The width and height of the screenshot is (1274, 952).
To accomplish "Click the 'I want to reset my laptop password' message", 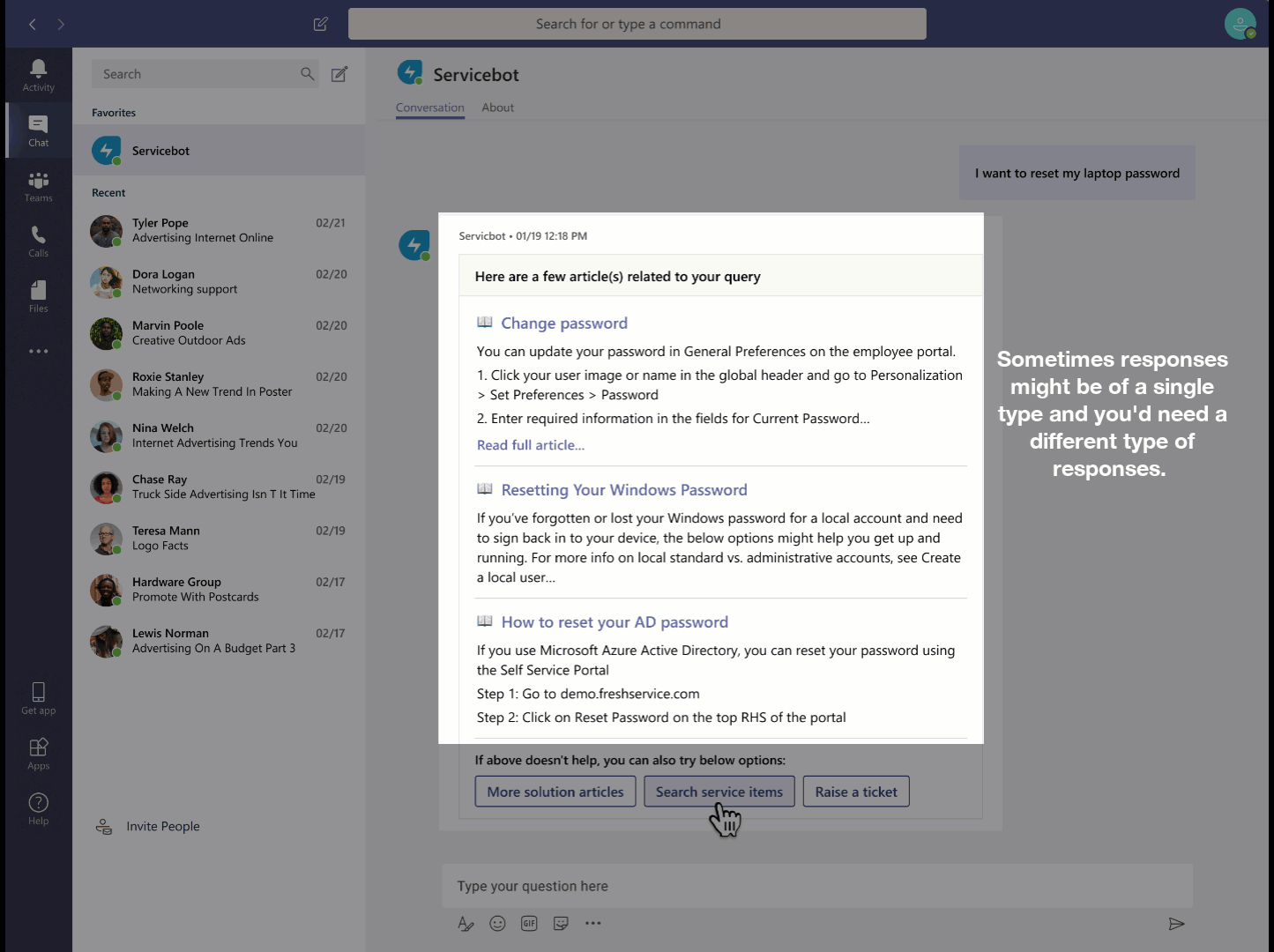I will [x=1077, y=173].
